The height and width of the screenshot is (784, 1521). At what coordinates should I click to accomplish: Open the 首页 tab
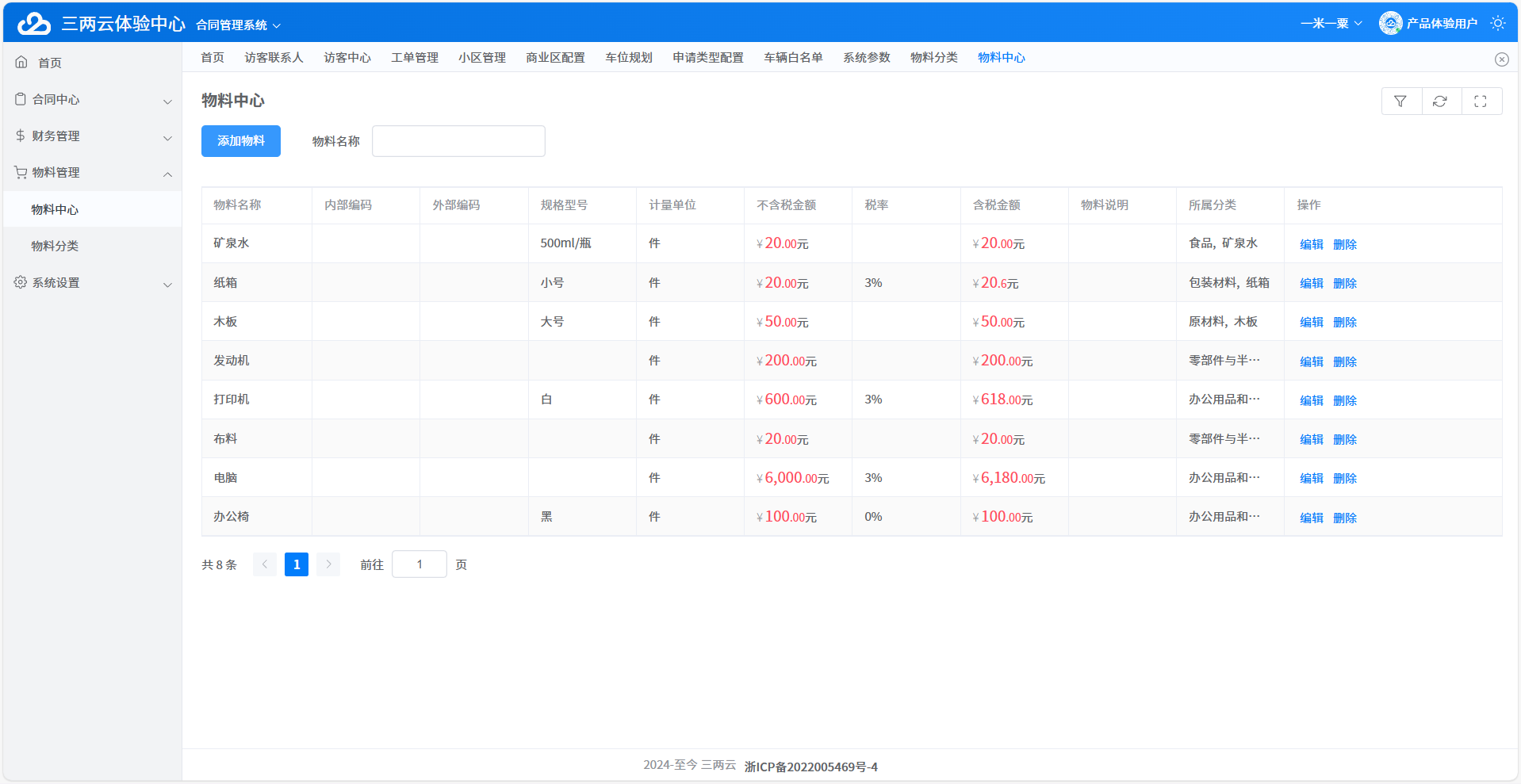(213, 57)
